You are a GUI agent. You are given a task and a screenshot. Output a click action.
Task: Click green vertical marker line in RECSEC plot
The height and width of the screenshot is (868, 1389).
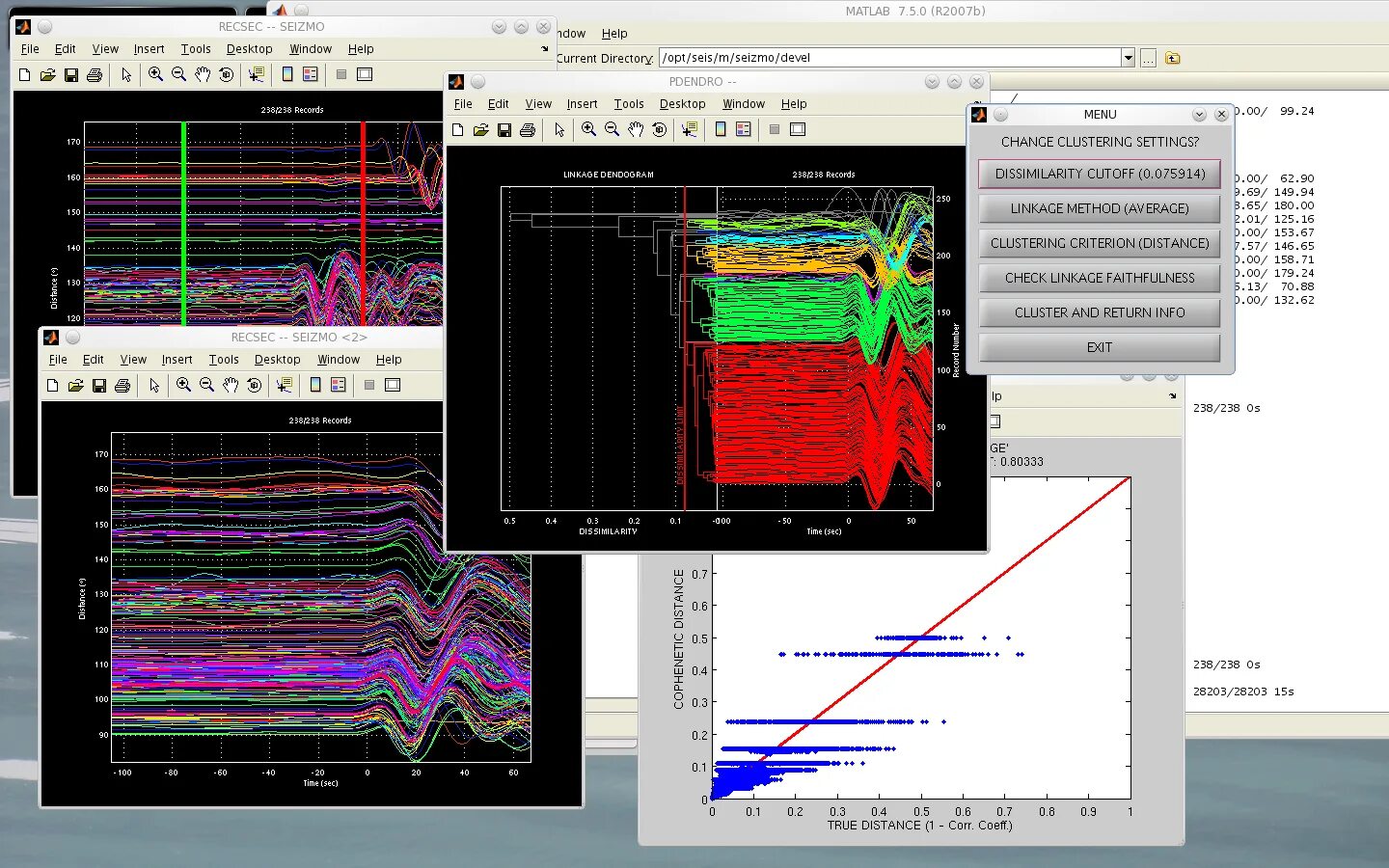pos(183,224)
